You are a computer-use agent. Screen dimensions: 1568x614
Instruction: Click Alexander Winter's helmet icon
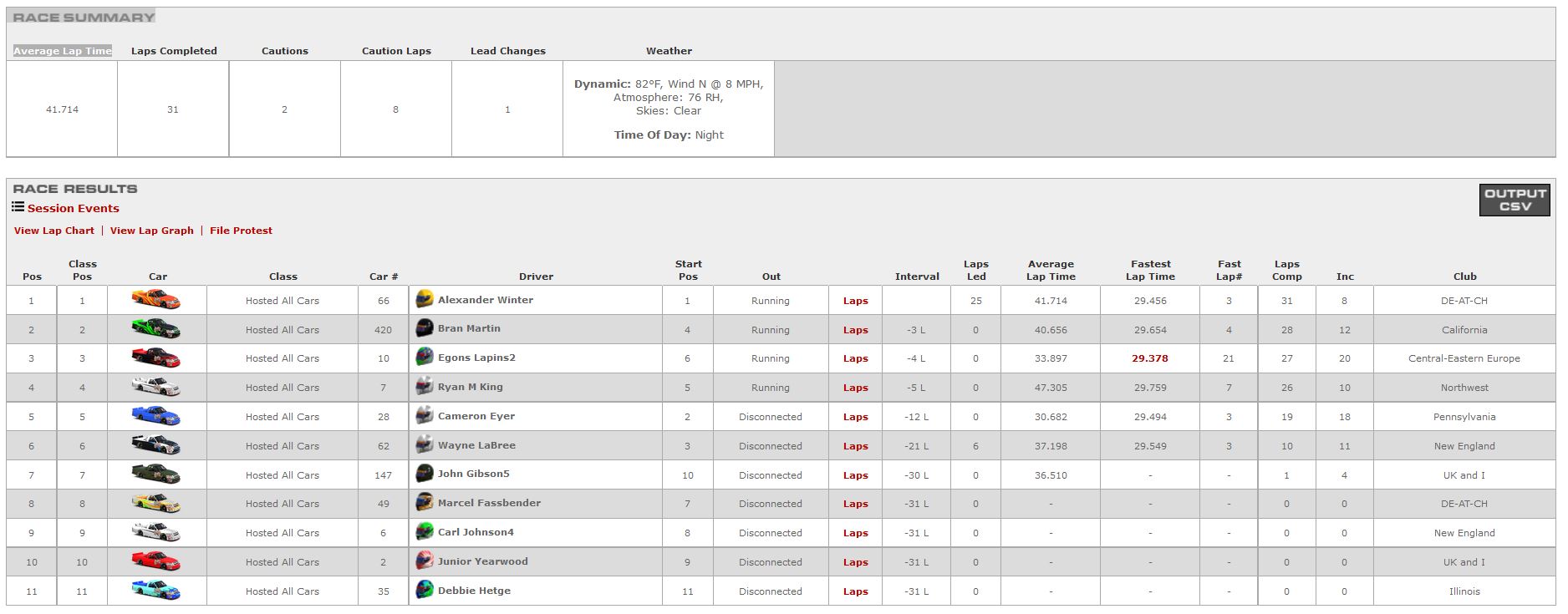(x=425, y=299)
